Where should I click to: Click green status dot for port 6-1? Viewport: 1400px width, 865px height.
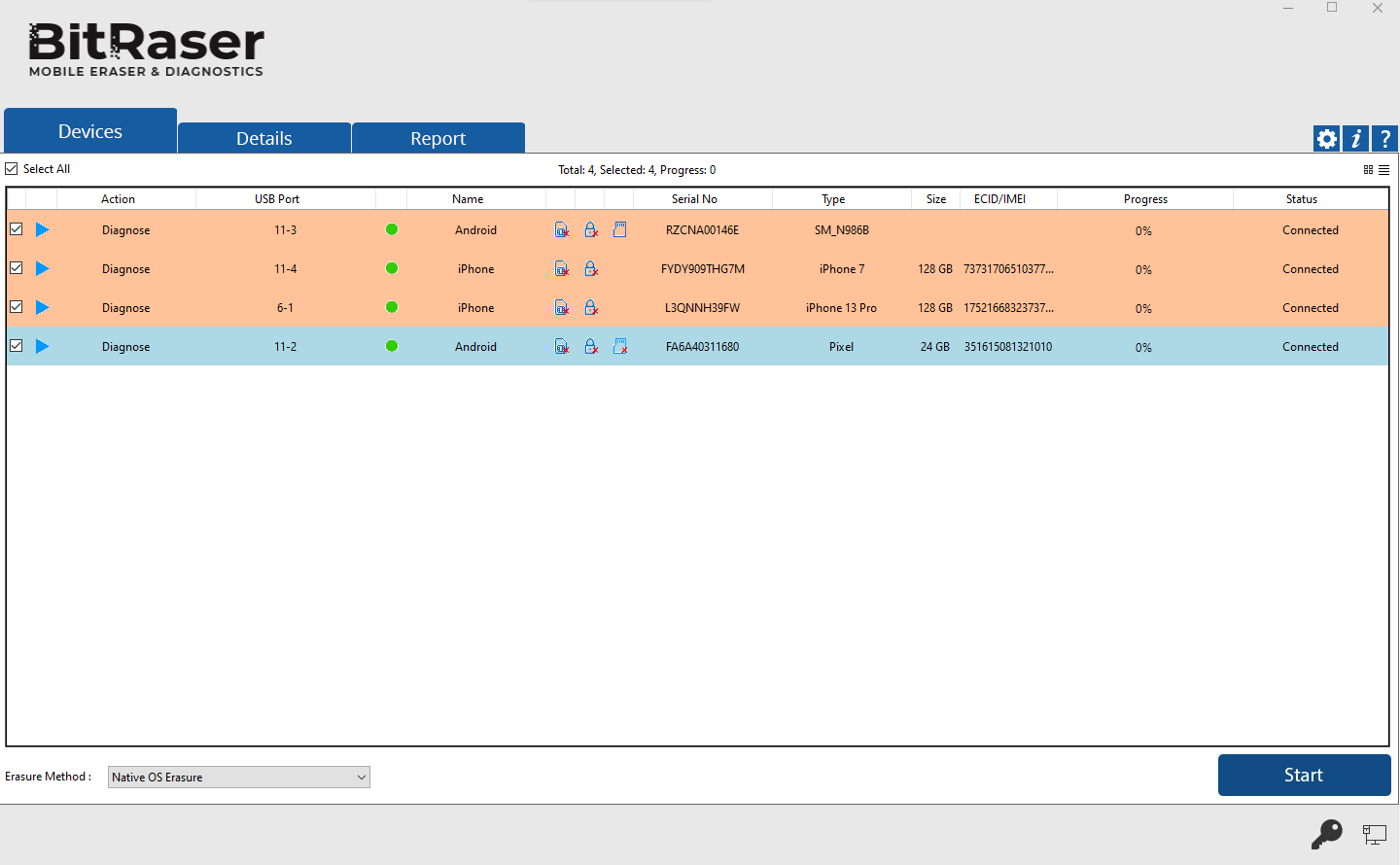(x=392, y=307)
